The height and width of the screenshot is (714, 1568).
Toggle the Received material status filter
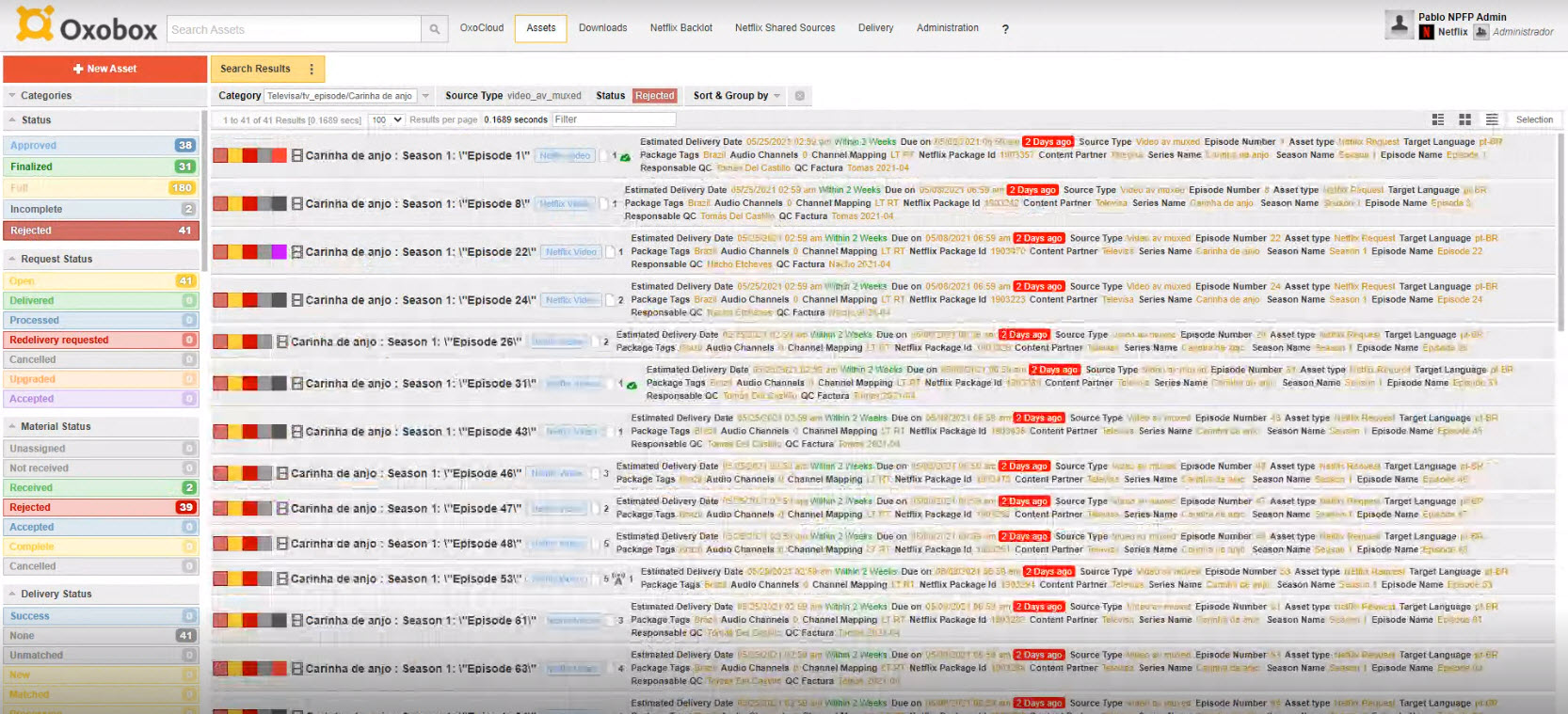[x=101, y=487]
